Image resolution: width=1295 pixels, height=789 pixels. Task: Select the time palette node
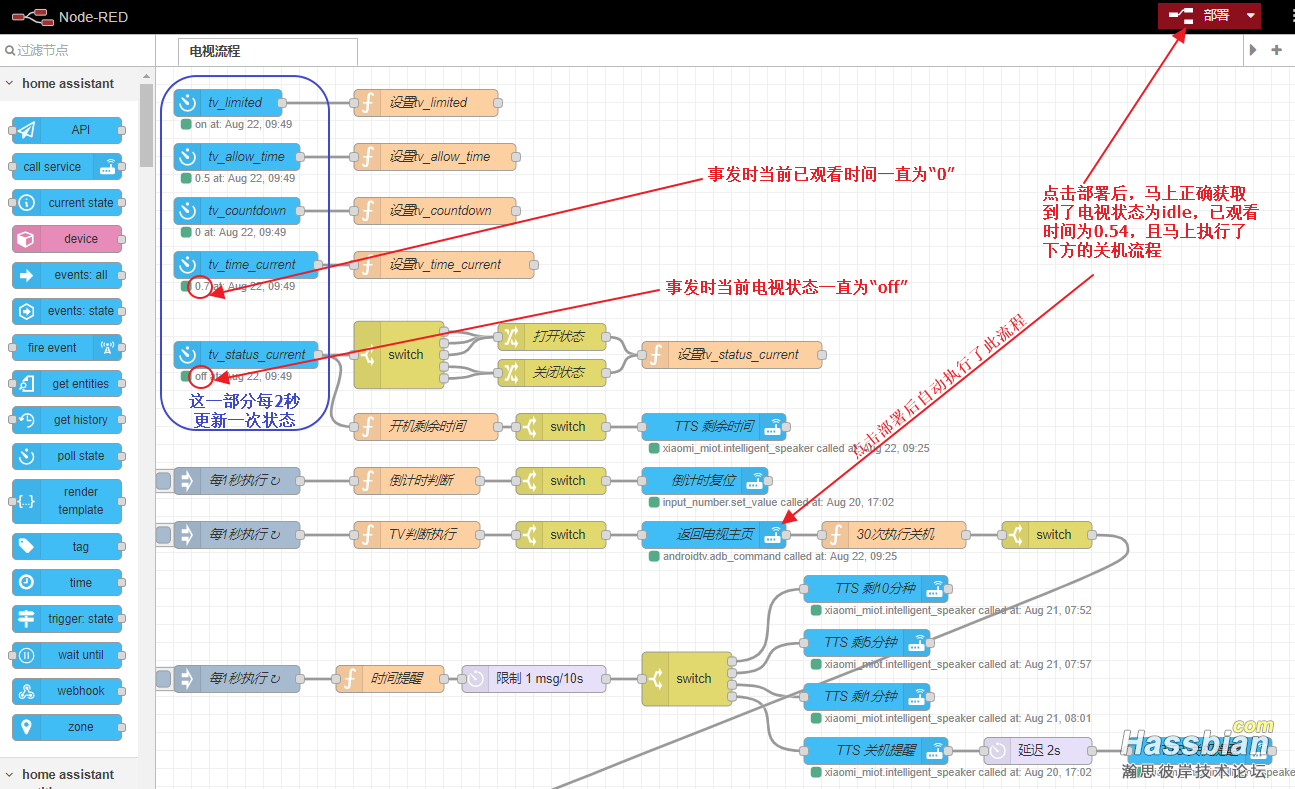(68, 582)
